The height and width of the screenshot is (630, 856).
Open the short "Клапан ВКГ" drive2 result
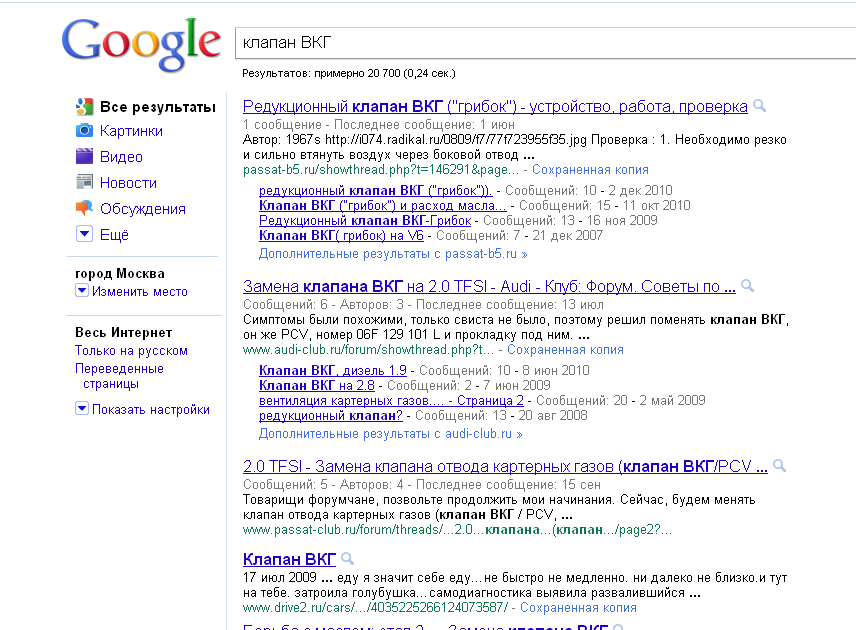tap(289, 560)
